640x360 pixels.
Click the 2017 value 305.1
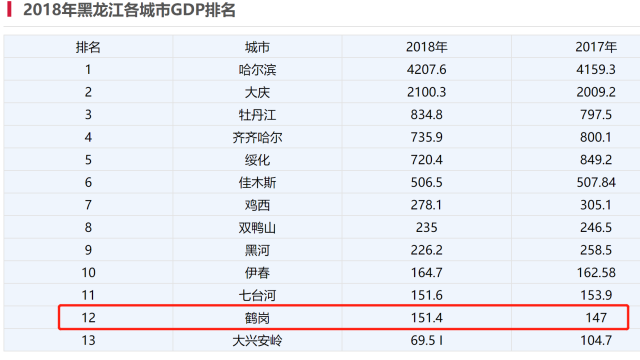(x=596, y=205)
